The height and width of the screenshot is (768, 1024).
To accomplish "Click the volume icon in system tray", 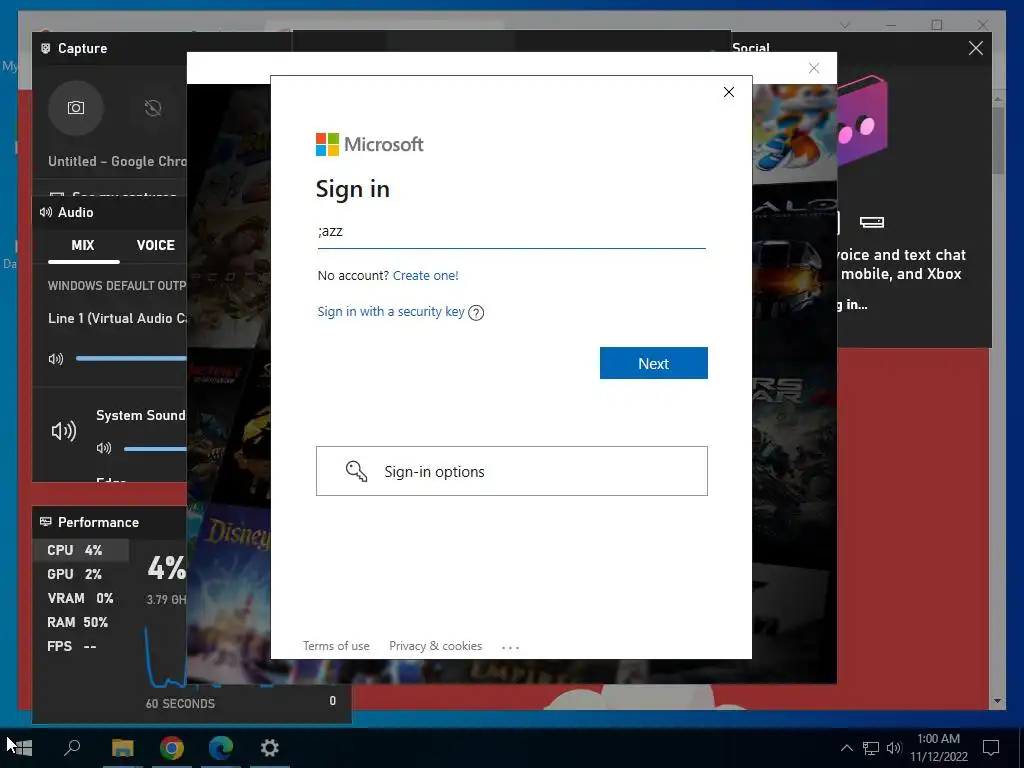I will pos(894,748).
